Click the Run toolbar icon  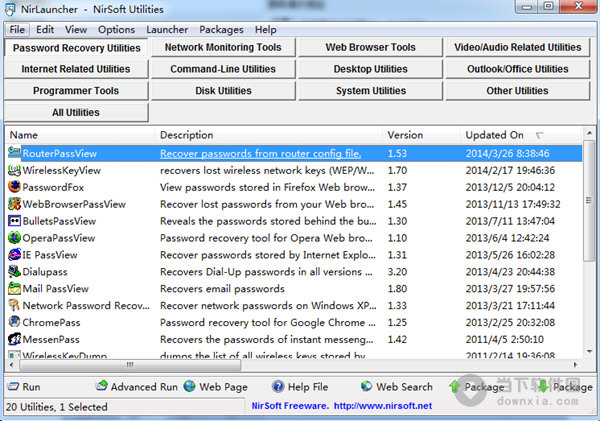[13, 386]
